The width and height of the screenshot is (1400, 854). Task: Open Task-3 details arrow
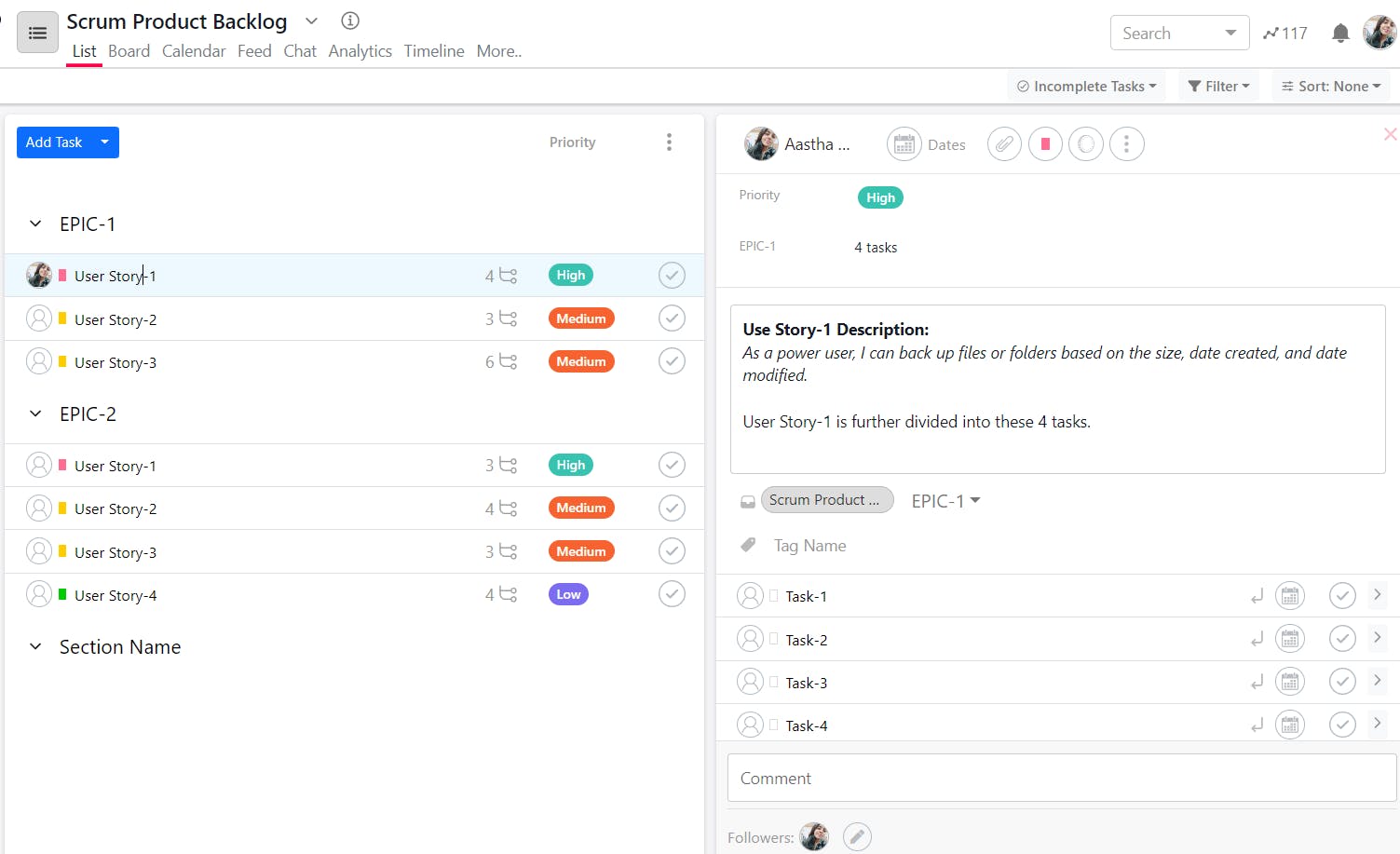[x=1378, y=681]
